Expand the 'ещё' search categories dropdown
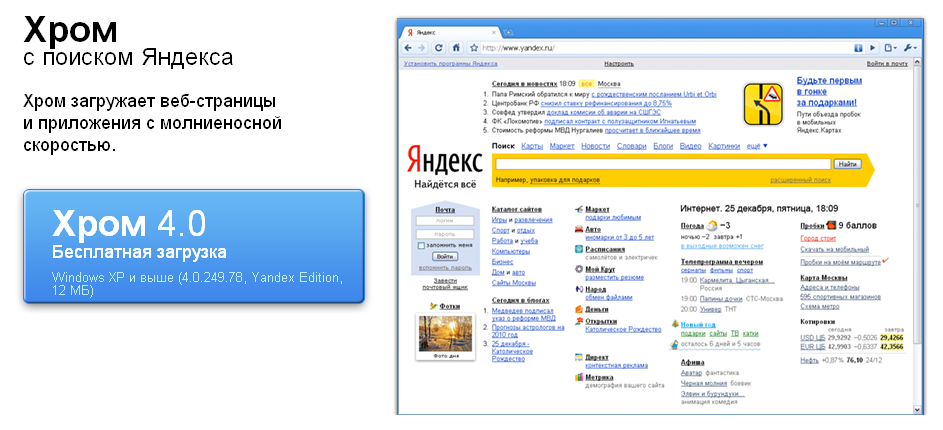The image size is (943, 430). [x=757, y=146]
